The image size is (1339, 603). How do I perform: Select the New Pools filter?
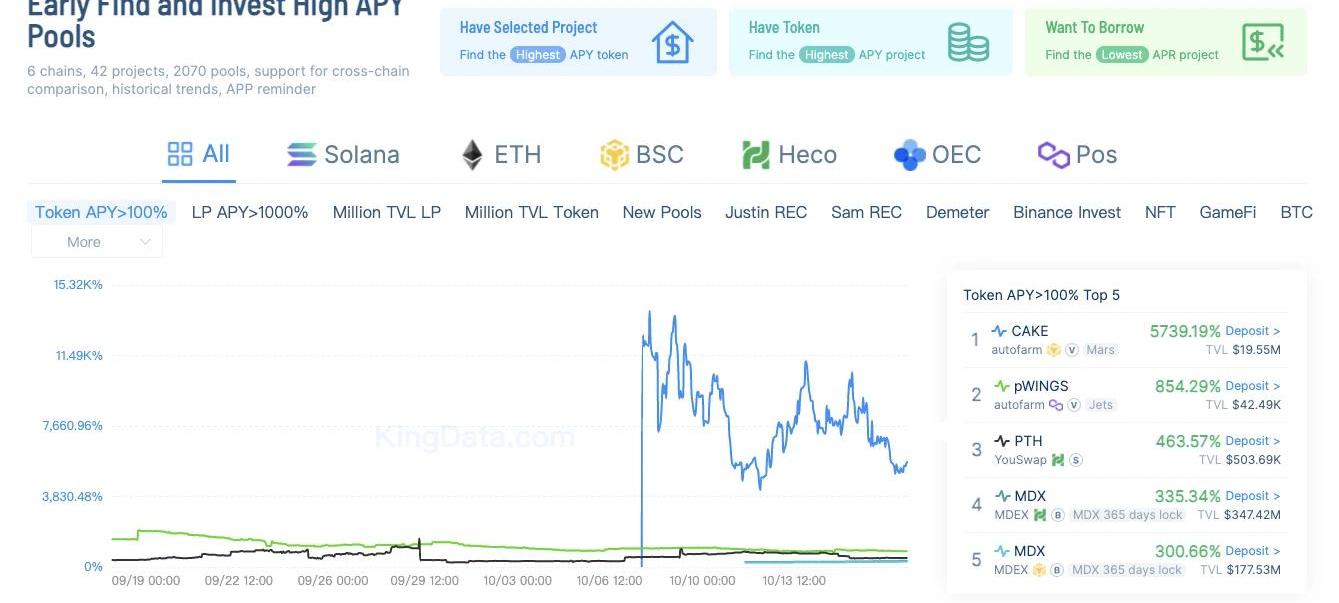tap(662, 212)
